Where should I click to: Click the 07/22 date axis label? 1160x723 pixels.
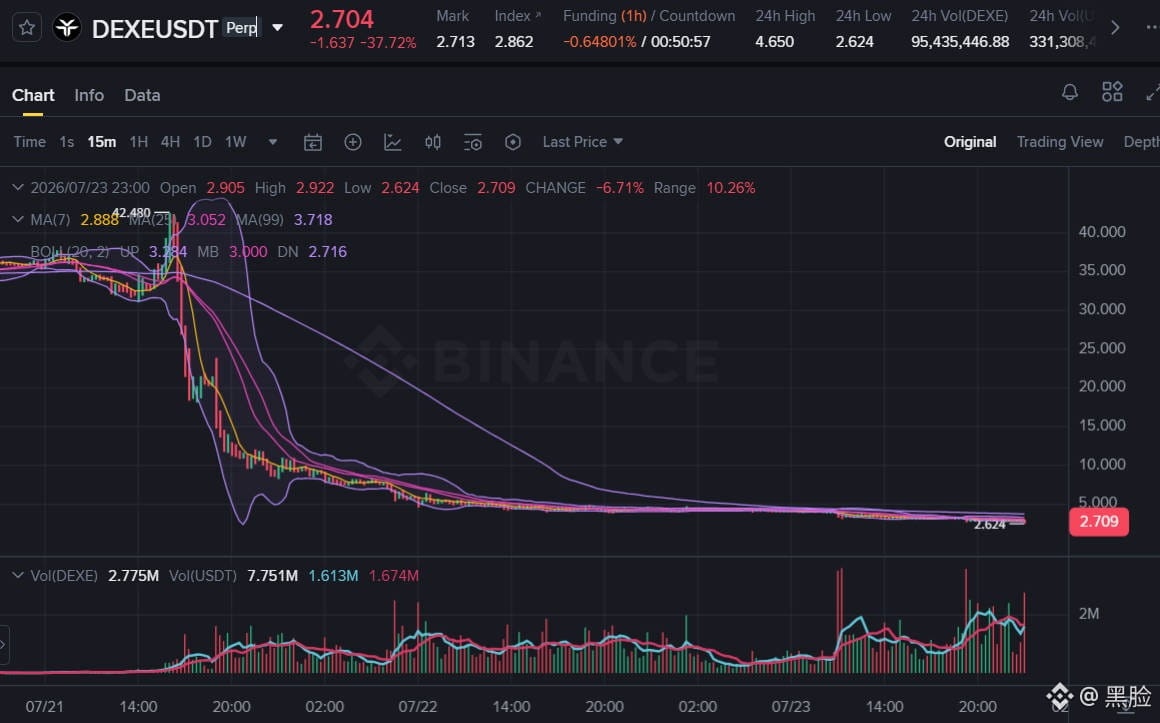click(x=417, y=707)
